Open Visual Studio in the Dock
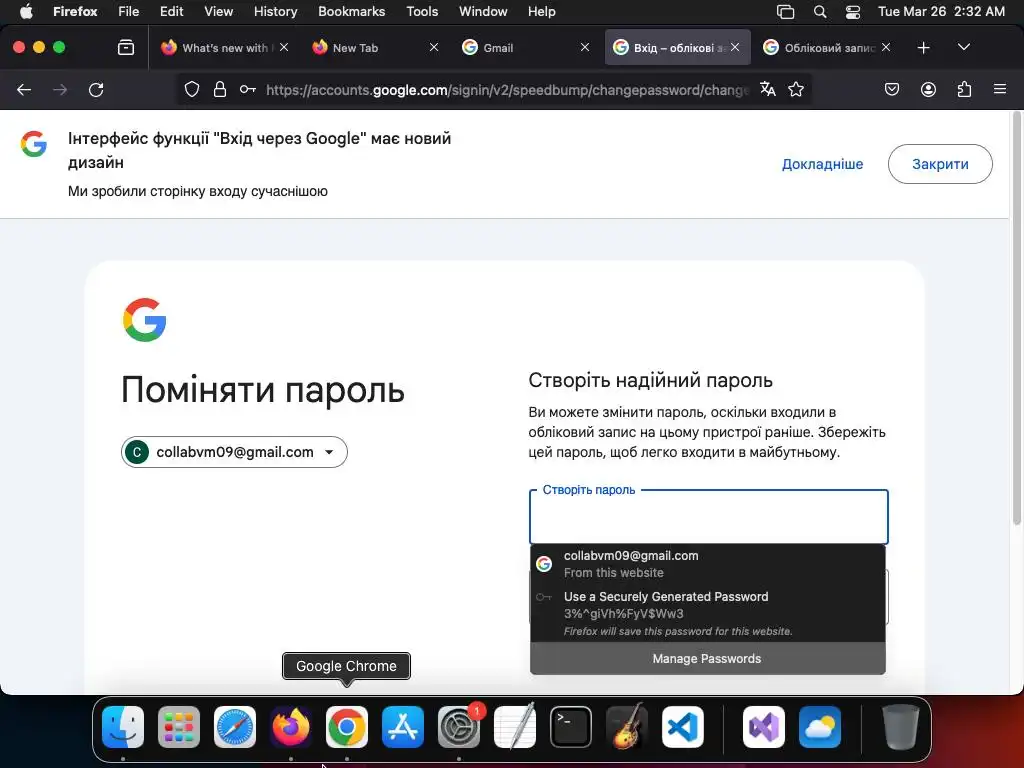 tap(763, 726)
